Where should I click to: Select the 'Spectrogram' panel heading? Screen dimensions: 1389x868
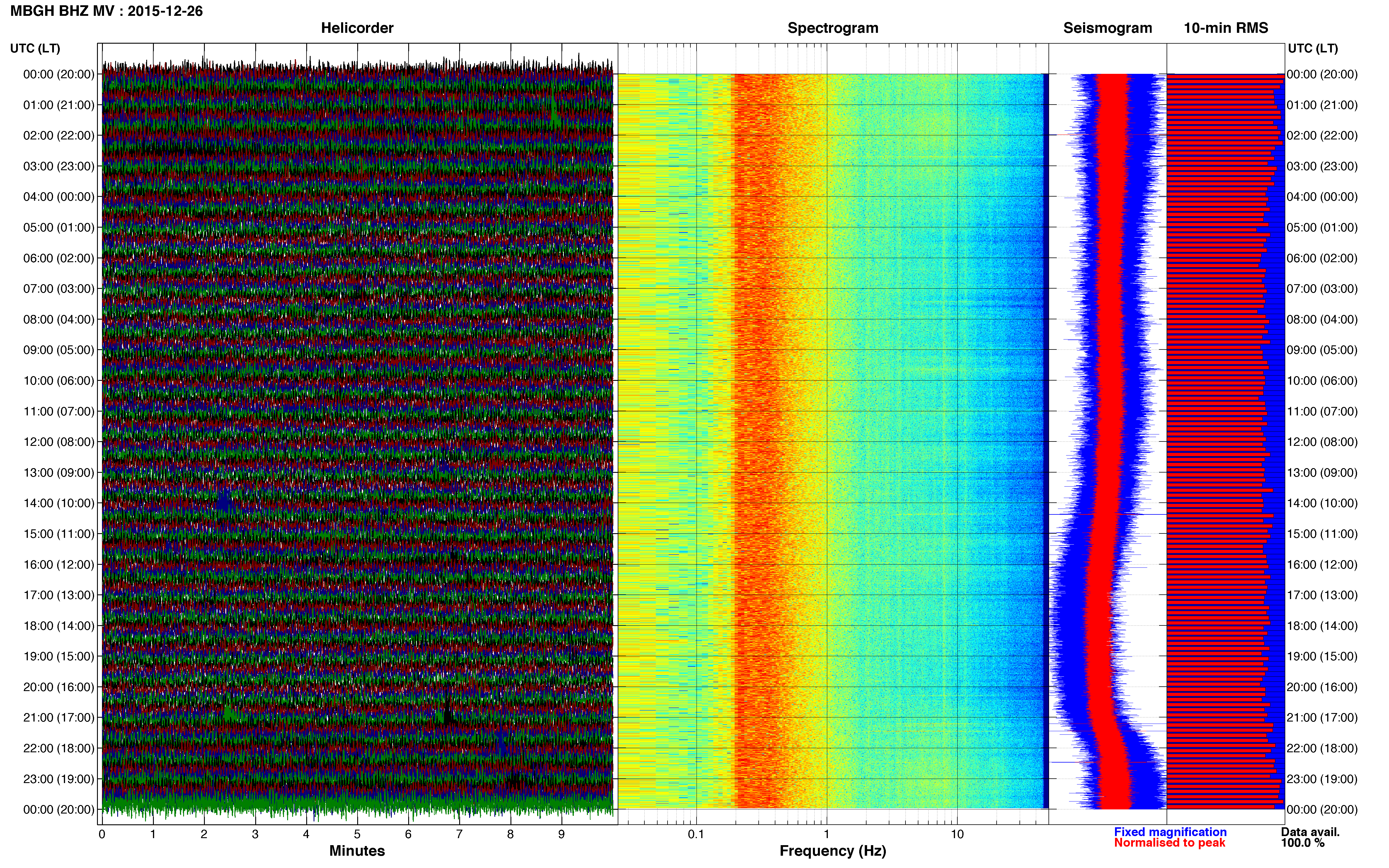(833, 28)
